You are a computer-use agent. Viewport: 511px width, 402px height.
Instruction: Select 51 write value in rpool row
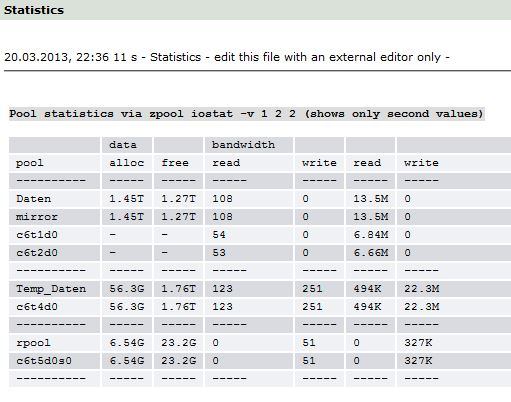coord(309,343)
